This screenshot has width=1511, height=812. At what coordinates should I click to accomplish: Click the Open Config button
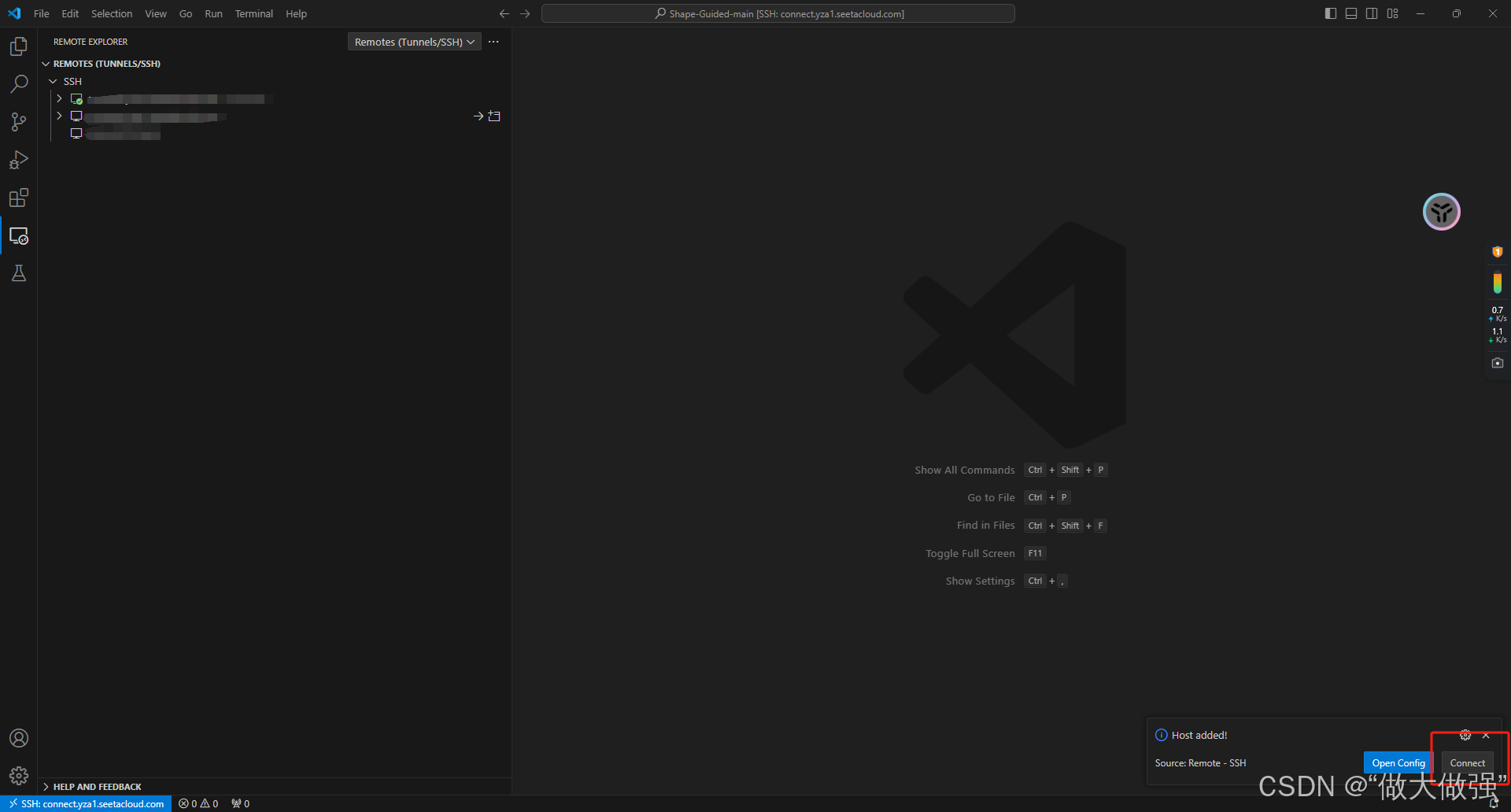coord(1398,762)
